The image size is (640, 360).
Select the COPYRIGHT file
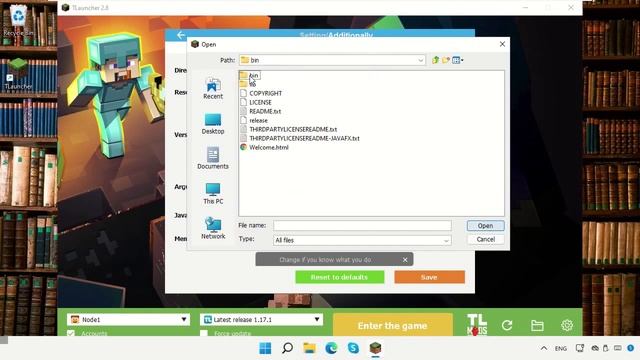(261, 93)
